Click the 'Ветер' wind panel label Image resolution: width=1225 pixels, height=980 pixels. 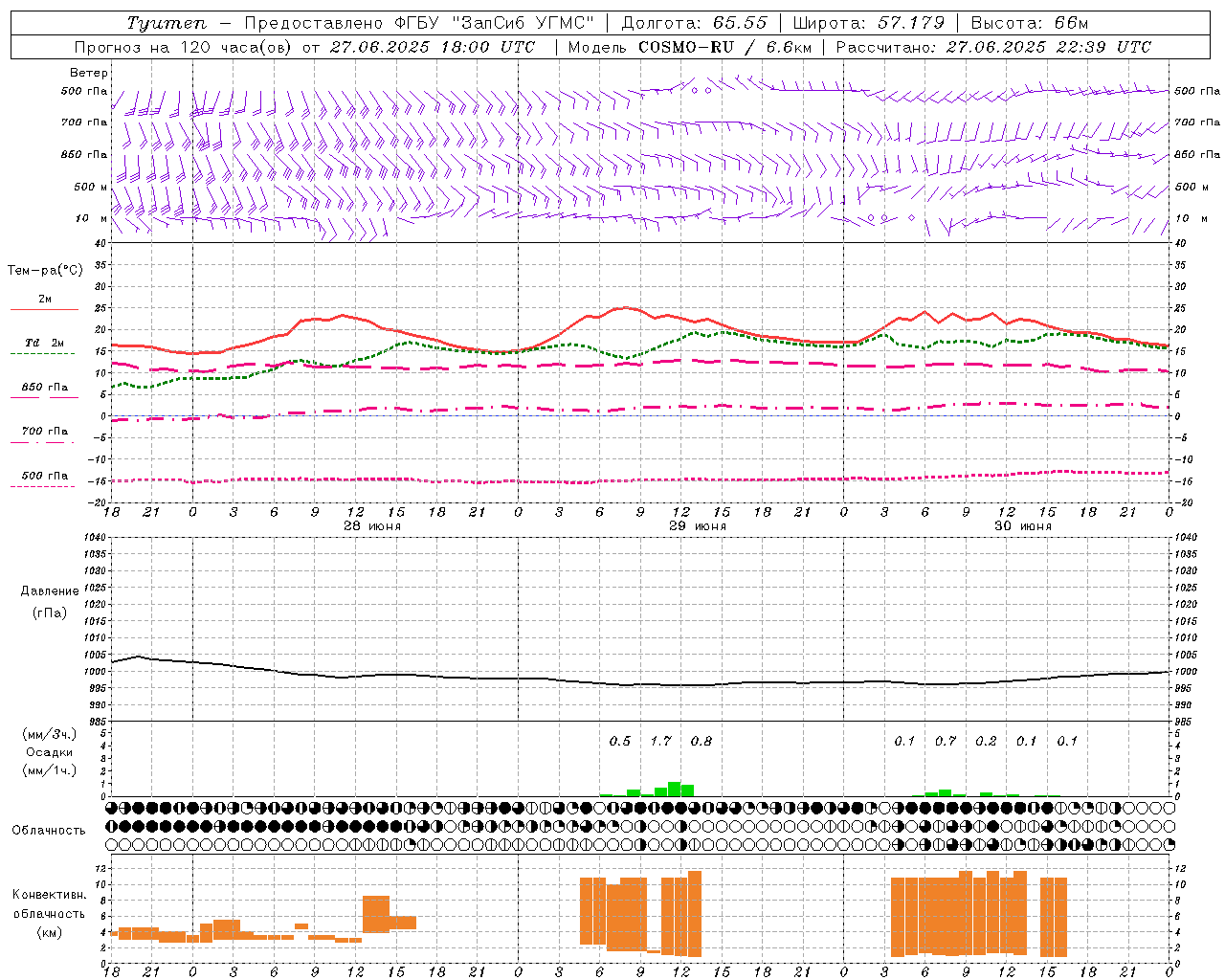point(89,73)
